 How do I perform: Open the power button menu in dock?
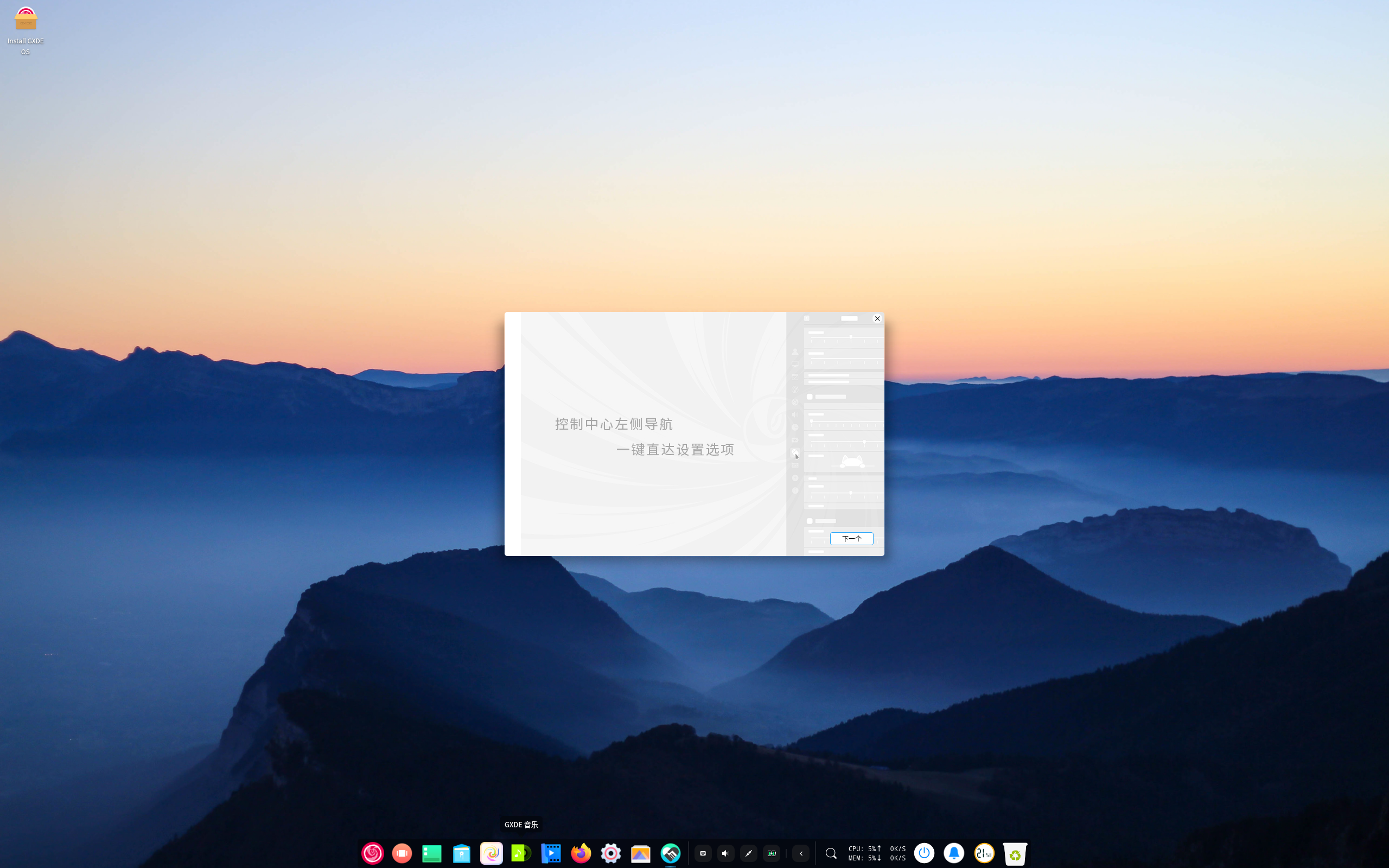[x=923, y=853]
